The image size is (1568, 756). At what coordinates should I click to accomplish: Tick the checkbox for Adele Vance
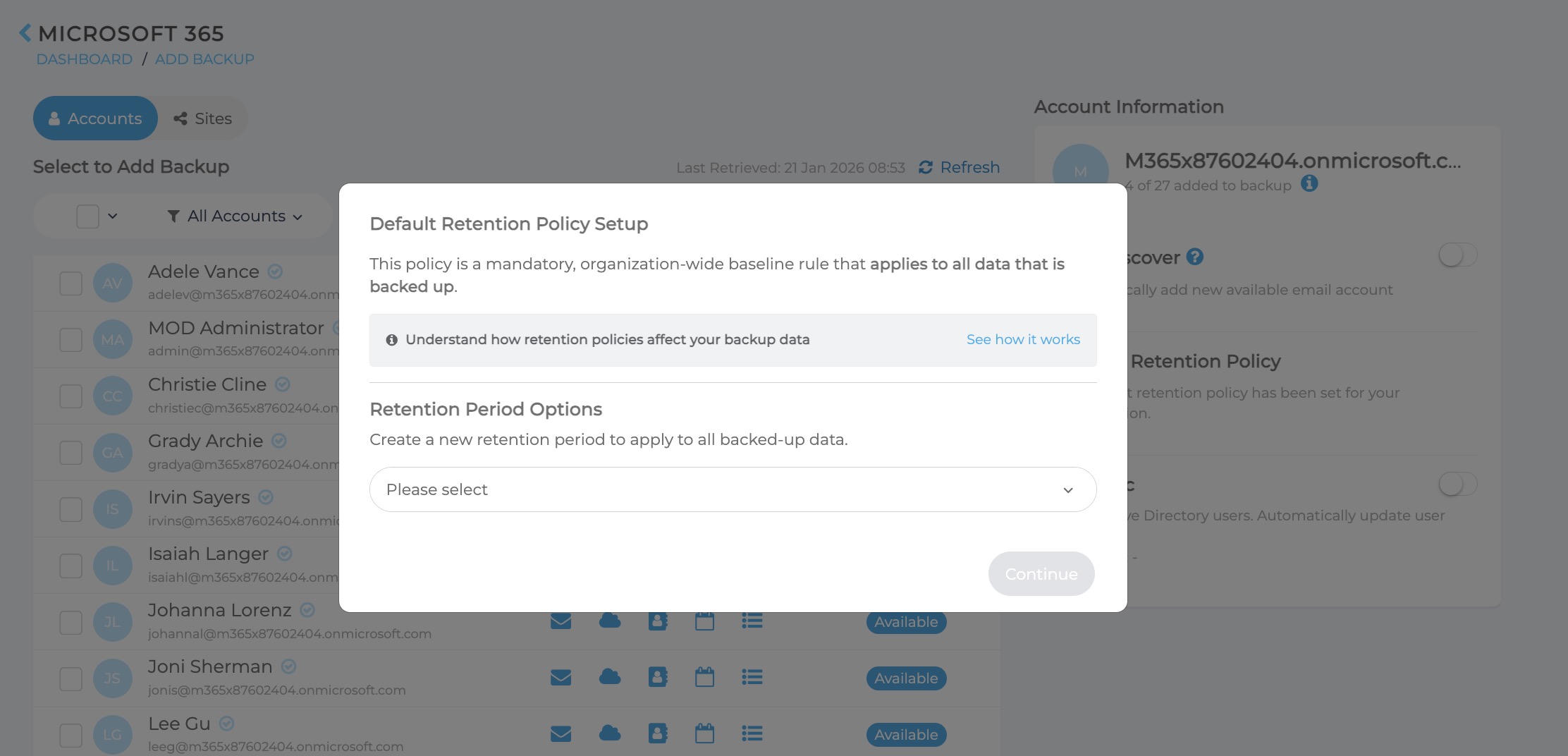point(71,283)
